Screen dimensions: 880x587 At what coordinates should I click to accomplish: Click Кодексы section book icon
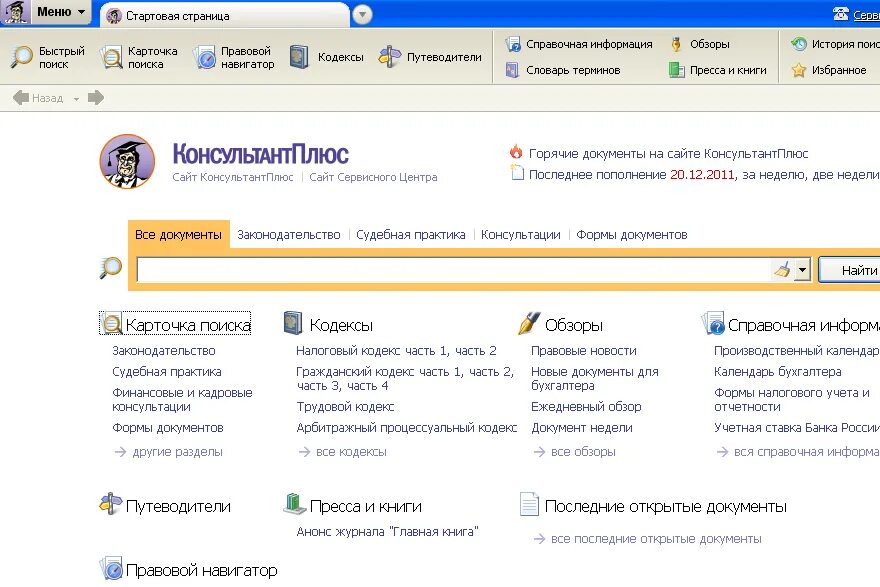point(293,323)
